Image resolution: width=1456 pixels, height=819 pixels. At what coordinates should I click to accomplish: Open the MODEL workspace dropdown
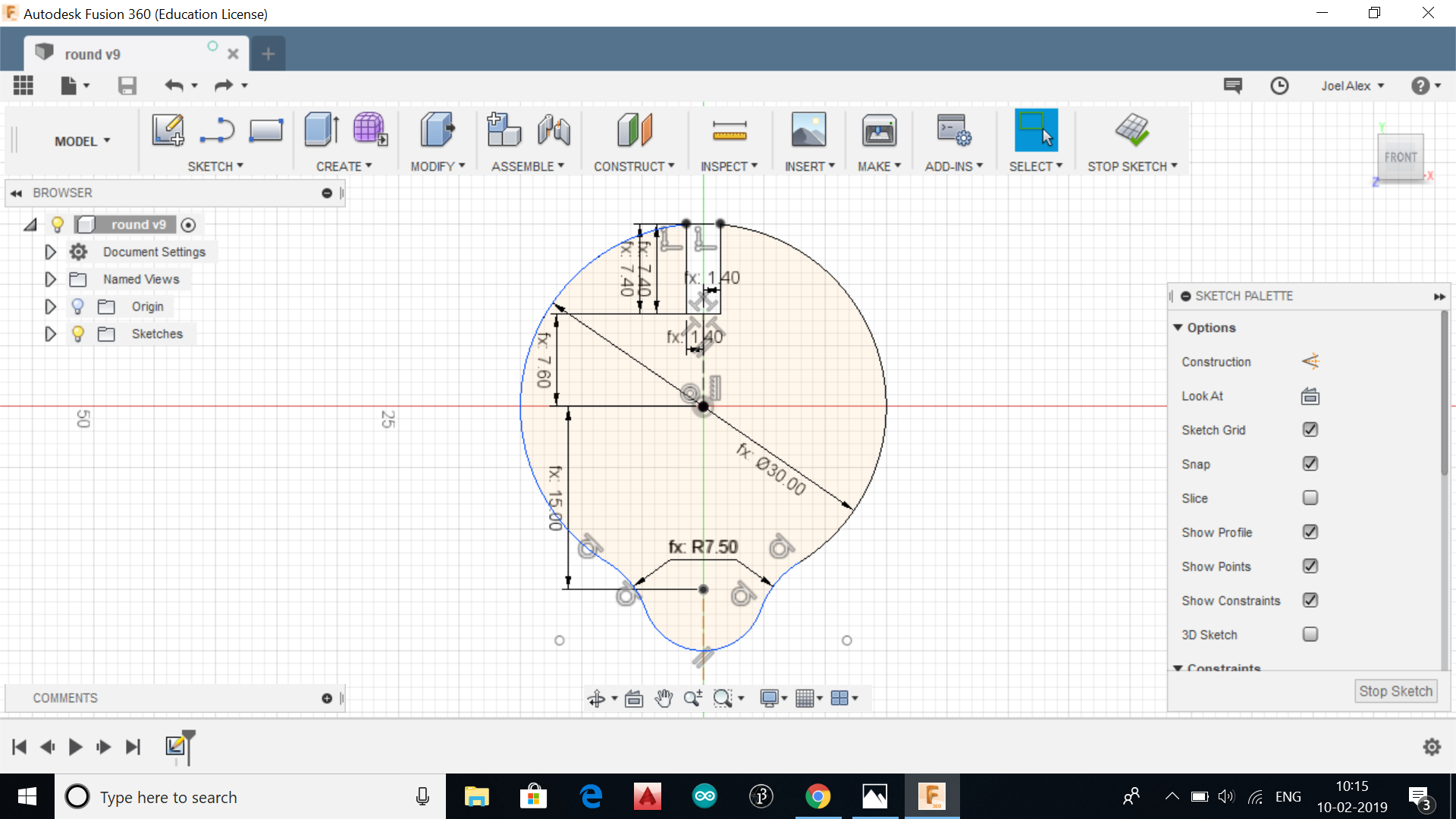coord(82,141)
